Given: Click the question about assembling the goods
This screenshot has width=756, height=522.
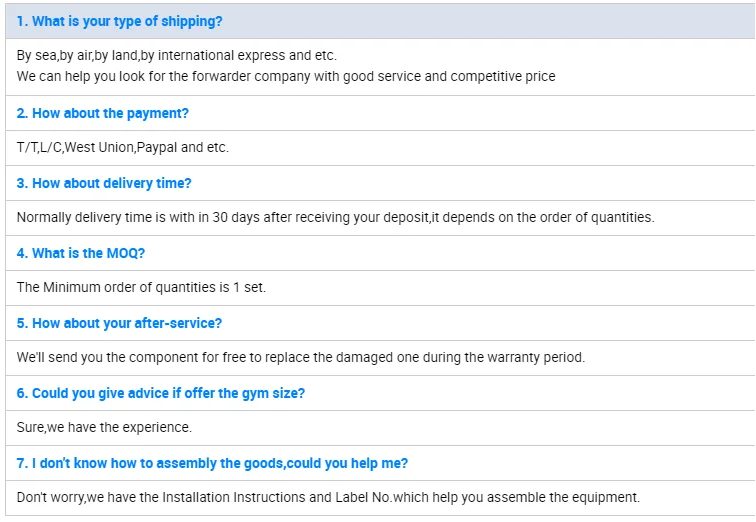Looking at the screenshot, I should [212, 463].
